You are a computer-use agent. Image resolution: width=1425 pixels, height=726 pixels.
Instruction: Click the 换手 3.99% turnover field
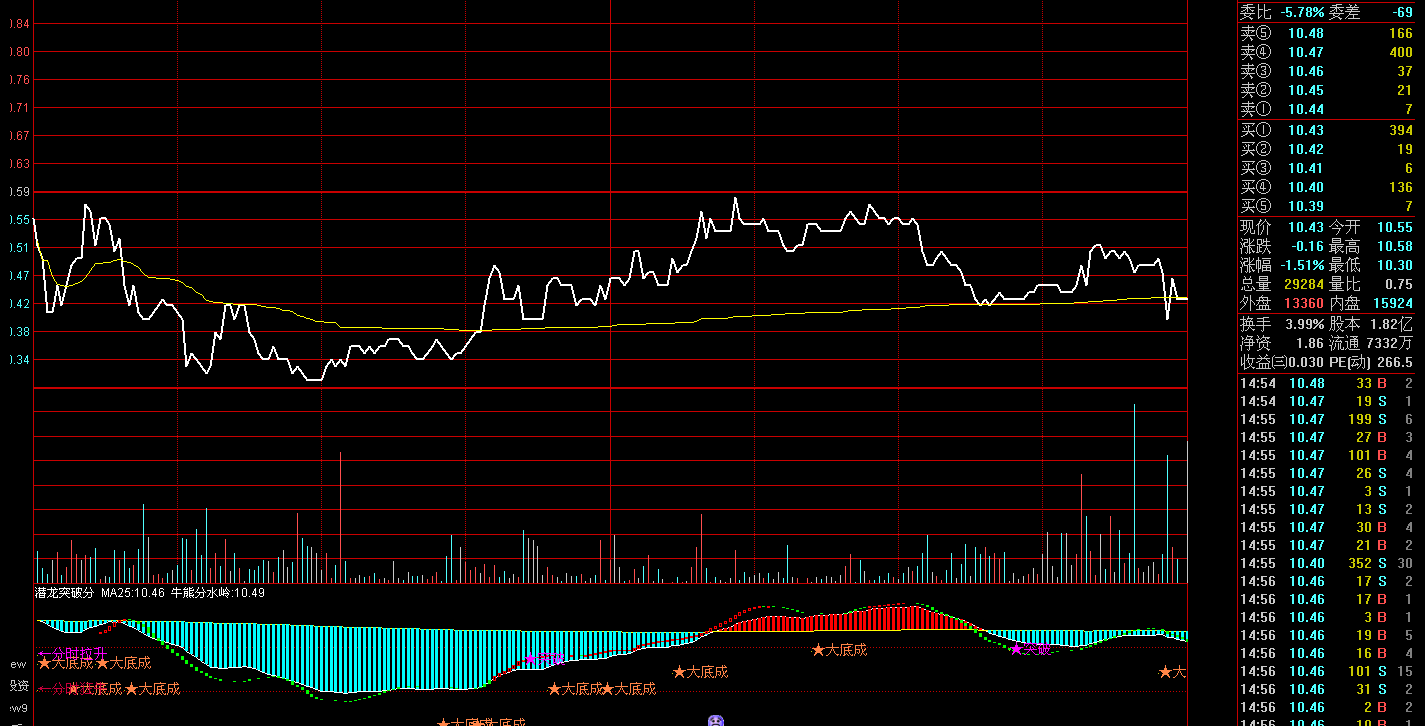[x=1282, y=325]
